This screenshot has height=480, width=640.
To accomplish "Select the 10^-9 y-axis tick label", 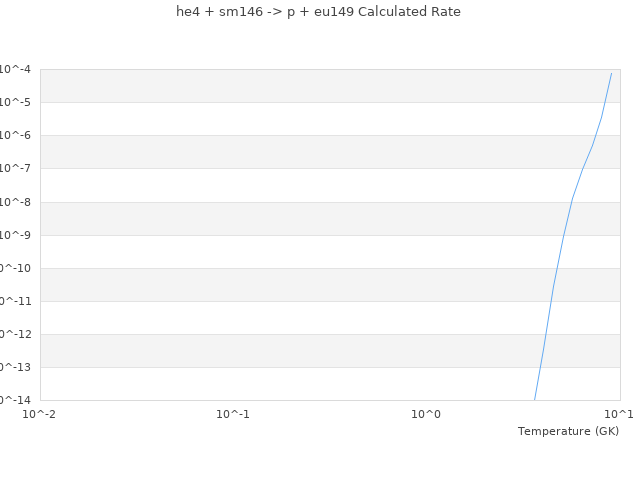I will [x=16, y=235].
